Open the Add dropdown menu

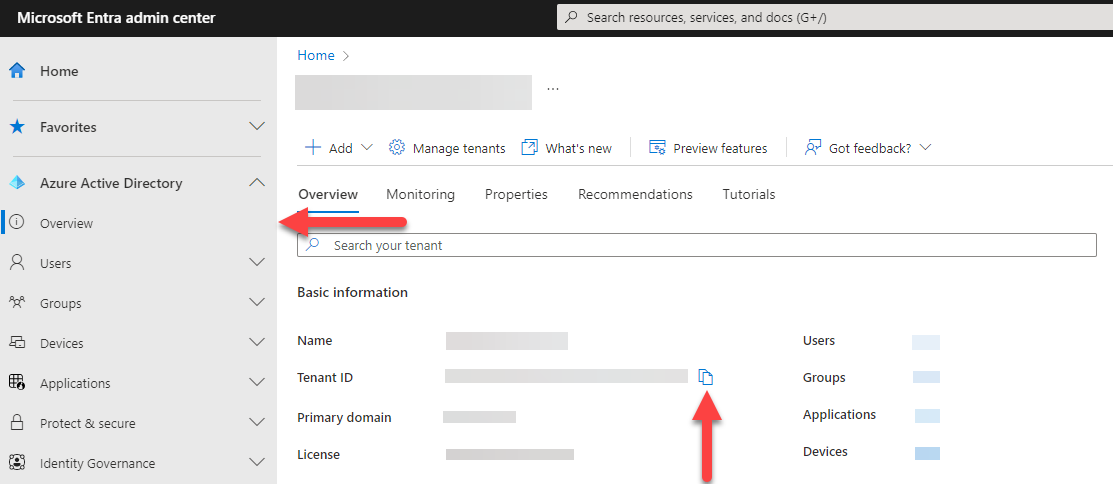(x=339, y=148)
